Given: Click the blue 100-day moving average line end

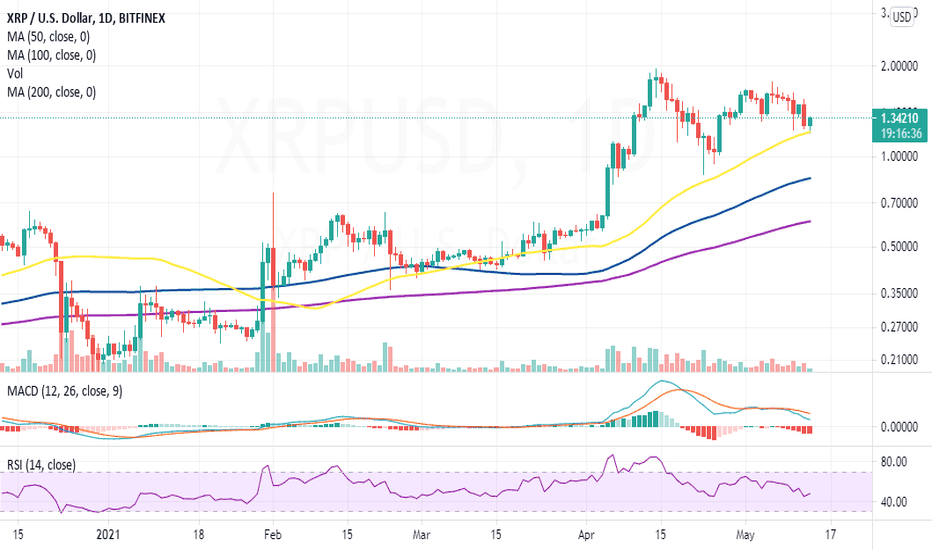Looking at the screenshot, I should (x=810, y=178).
